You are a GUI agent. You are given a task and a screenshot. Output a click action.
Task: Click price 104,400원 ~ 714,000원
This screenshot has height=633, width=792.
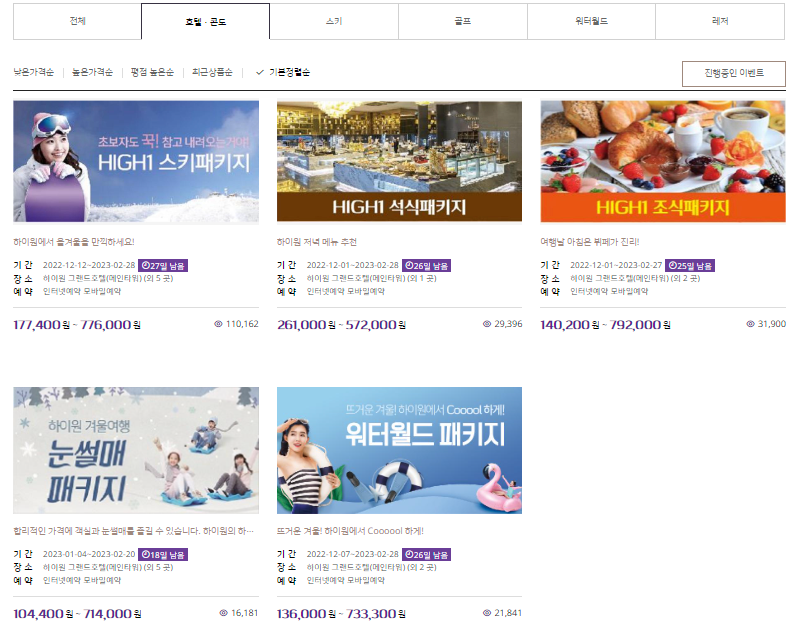(x=77, y=614)
